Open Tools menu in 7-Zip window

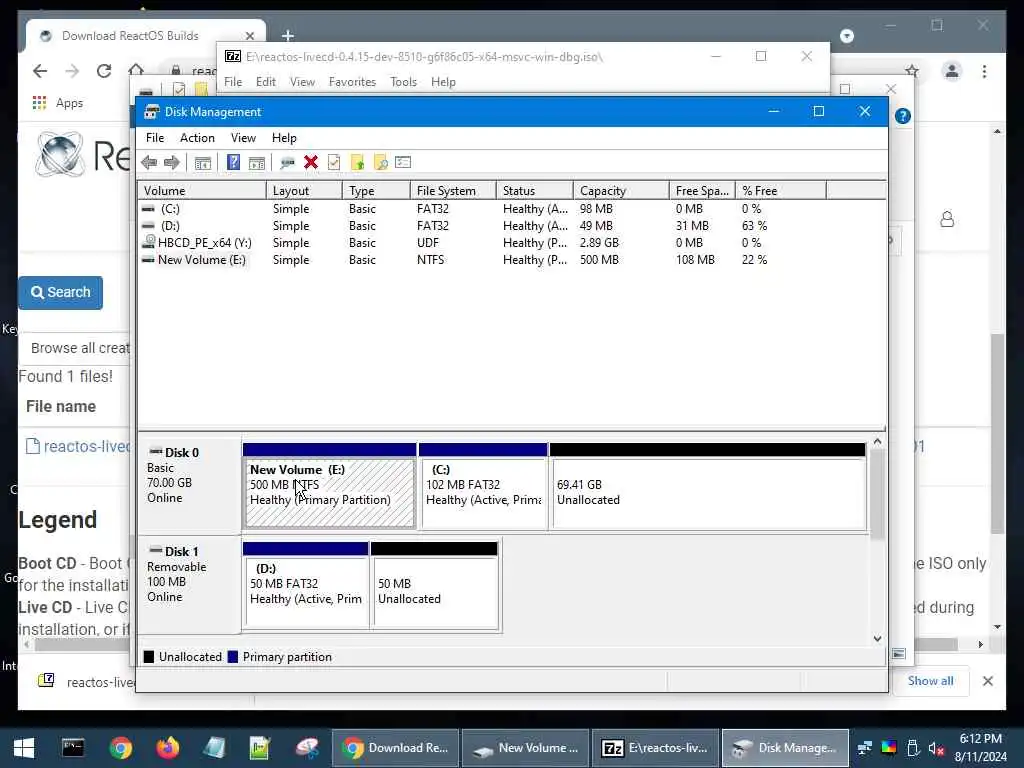[403, 82]
